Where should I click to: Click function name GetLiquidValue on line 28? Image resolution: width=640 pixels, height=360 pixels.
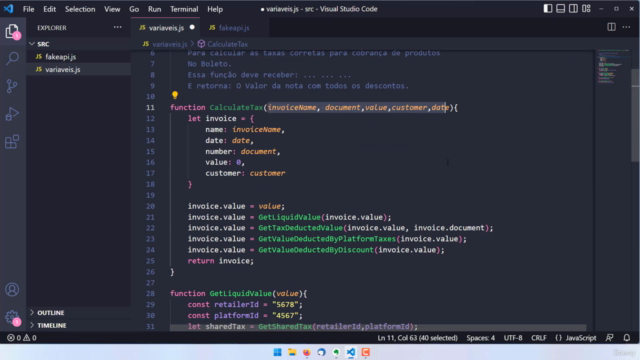[240, 293]
